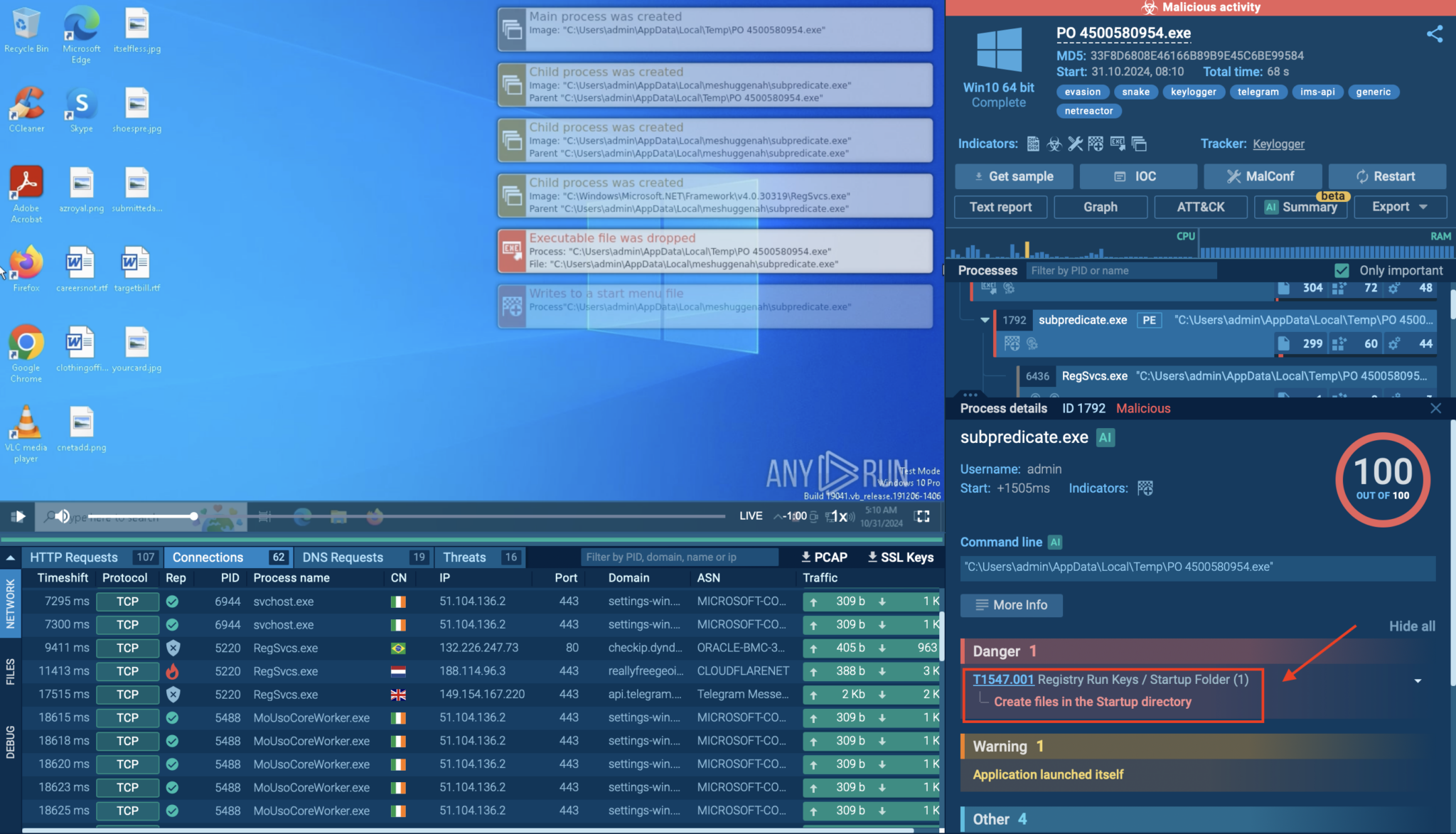Close the Process details panel

point(1435,408)
